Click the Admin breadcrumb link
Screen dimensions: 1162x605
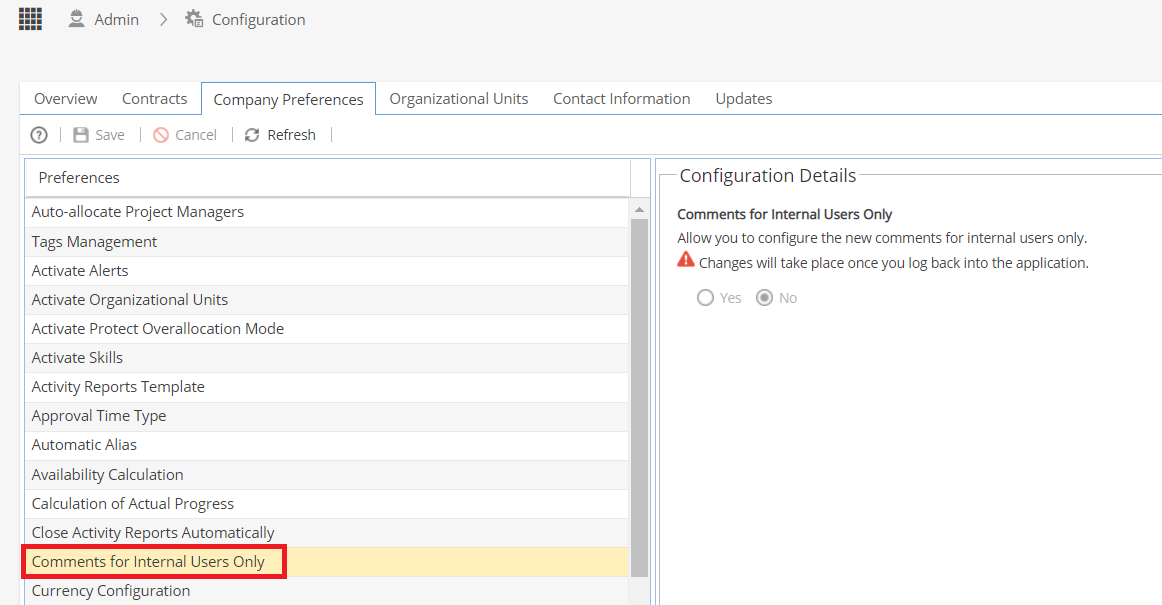(116, 19)
